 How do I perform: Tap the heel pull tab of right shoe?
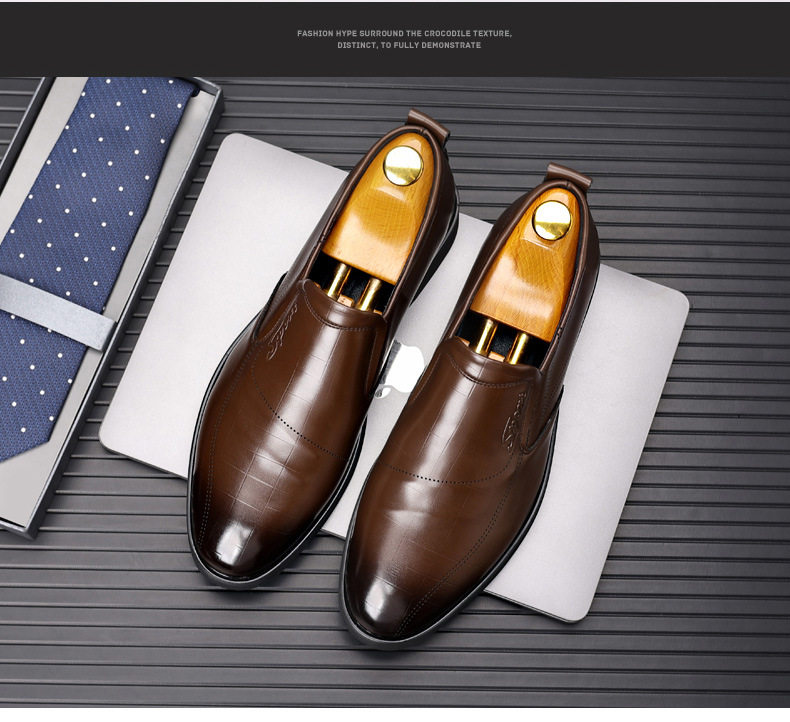pos(569,175)
